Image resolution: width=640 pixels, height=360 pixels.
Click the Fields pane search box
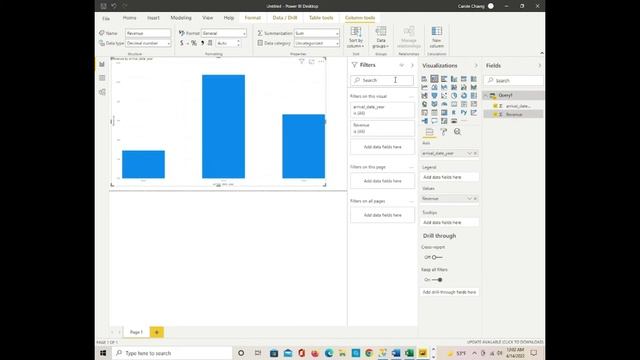pyautogui.click(x=514, y=81)
